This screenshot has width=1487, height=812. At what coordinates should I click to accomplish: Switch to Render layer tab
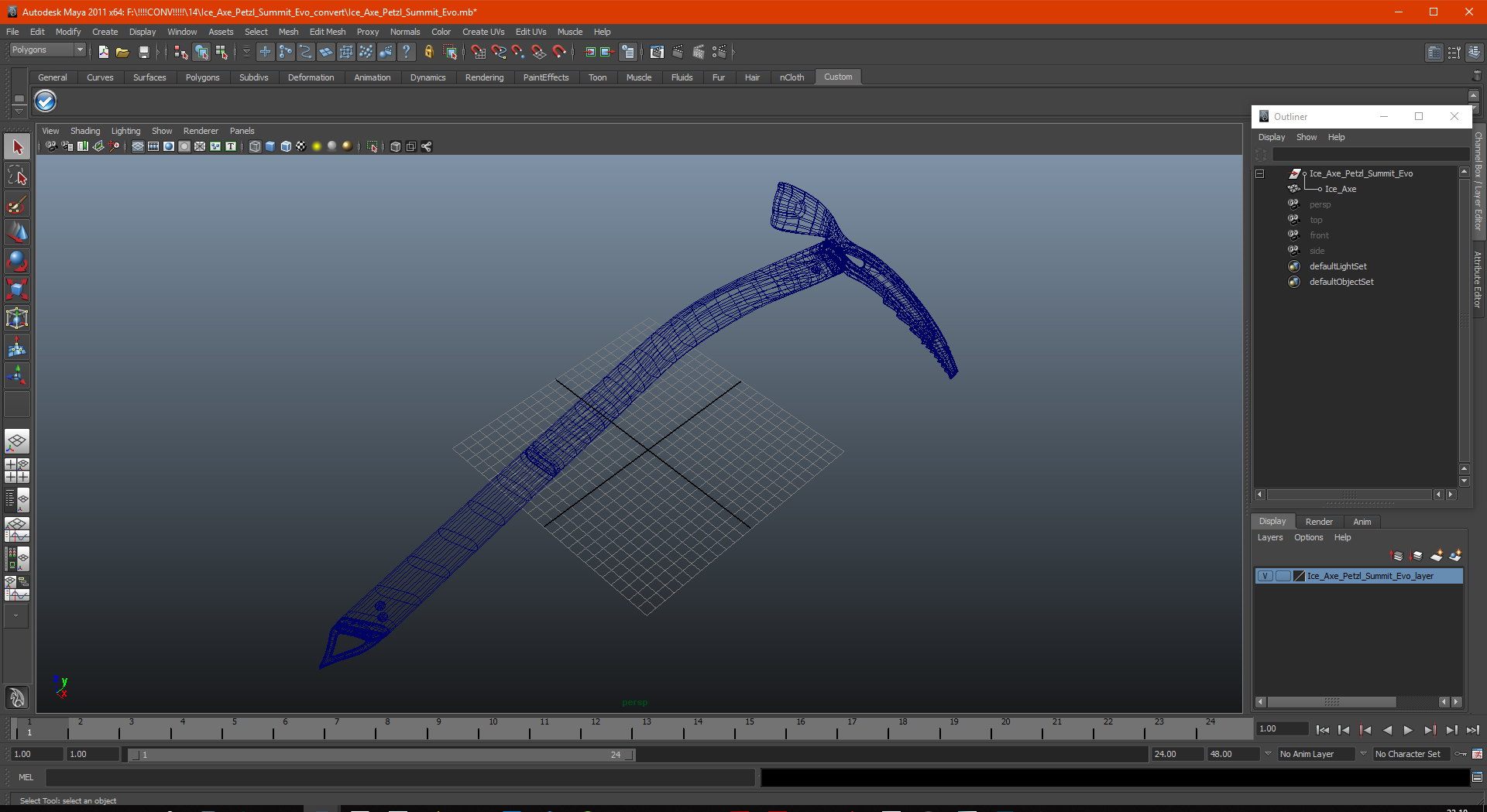1319,522
